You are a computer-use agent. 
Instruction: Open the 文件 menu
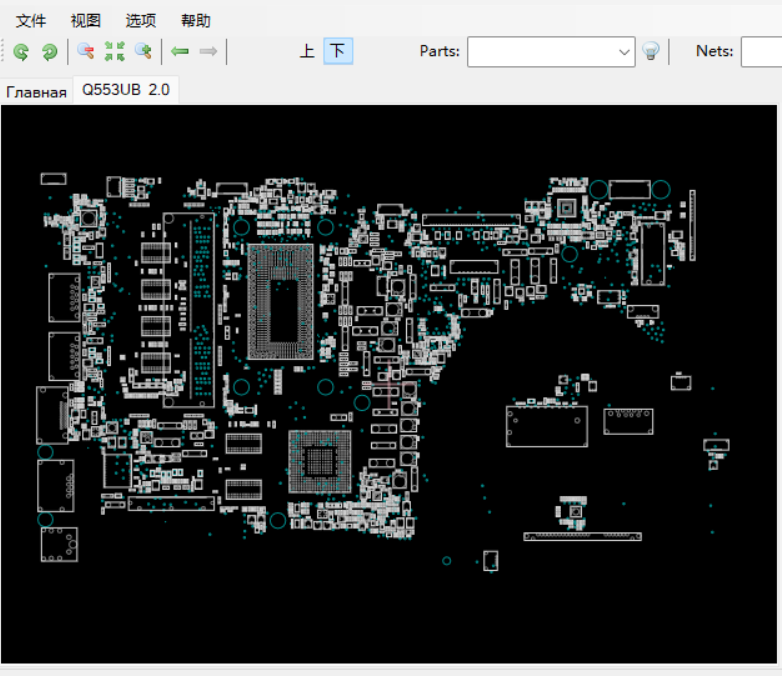pos(31,20)
